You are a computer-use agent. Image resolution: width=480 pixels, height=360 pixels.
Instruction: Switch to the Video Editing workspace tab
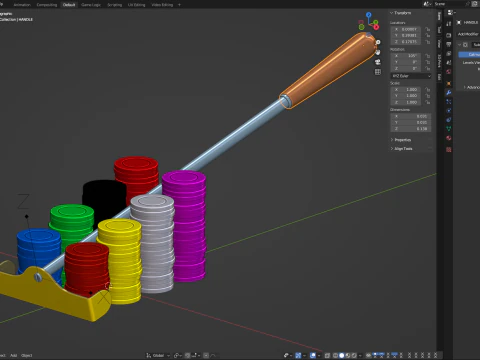pos(162,5)
